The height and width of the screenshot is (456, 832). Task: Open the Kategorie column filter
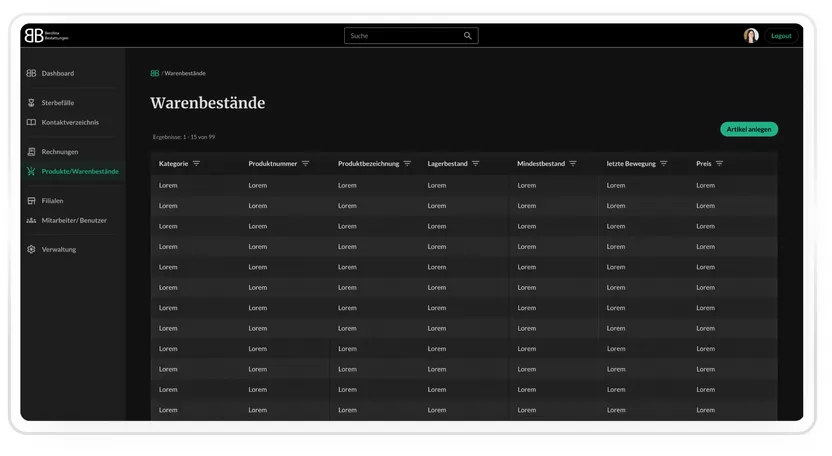pyautogui.click(x=196, y=164)
